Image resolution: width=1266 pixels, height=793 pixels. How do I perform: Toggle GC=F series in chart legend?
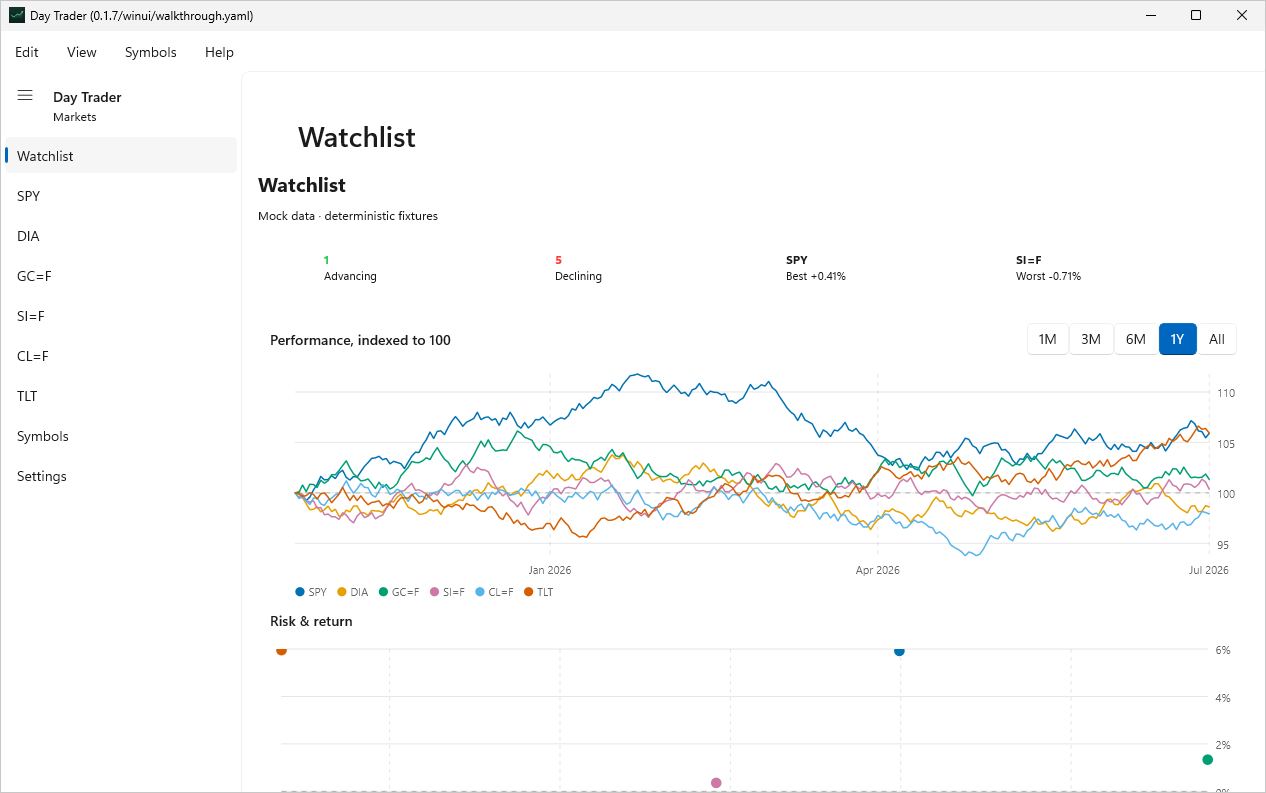[x=399, y=592]
